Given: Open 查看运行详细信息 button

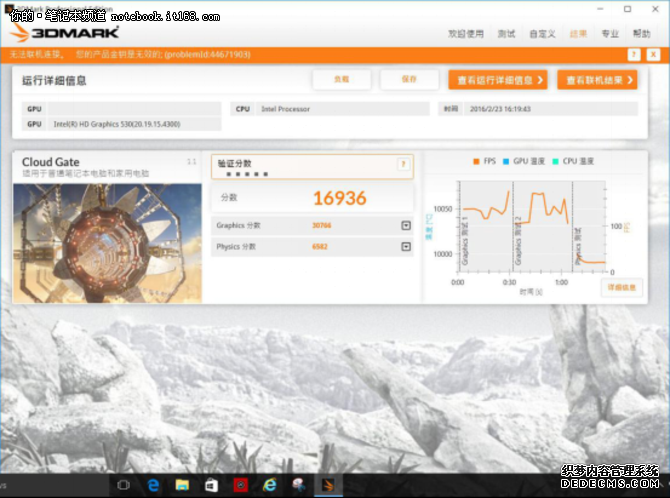Looking at the screenshot, I should 498,80.
